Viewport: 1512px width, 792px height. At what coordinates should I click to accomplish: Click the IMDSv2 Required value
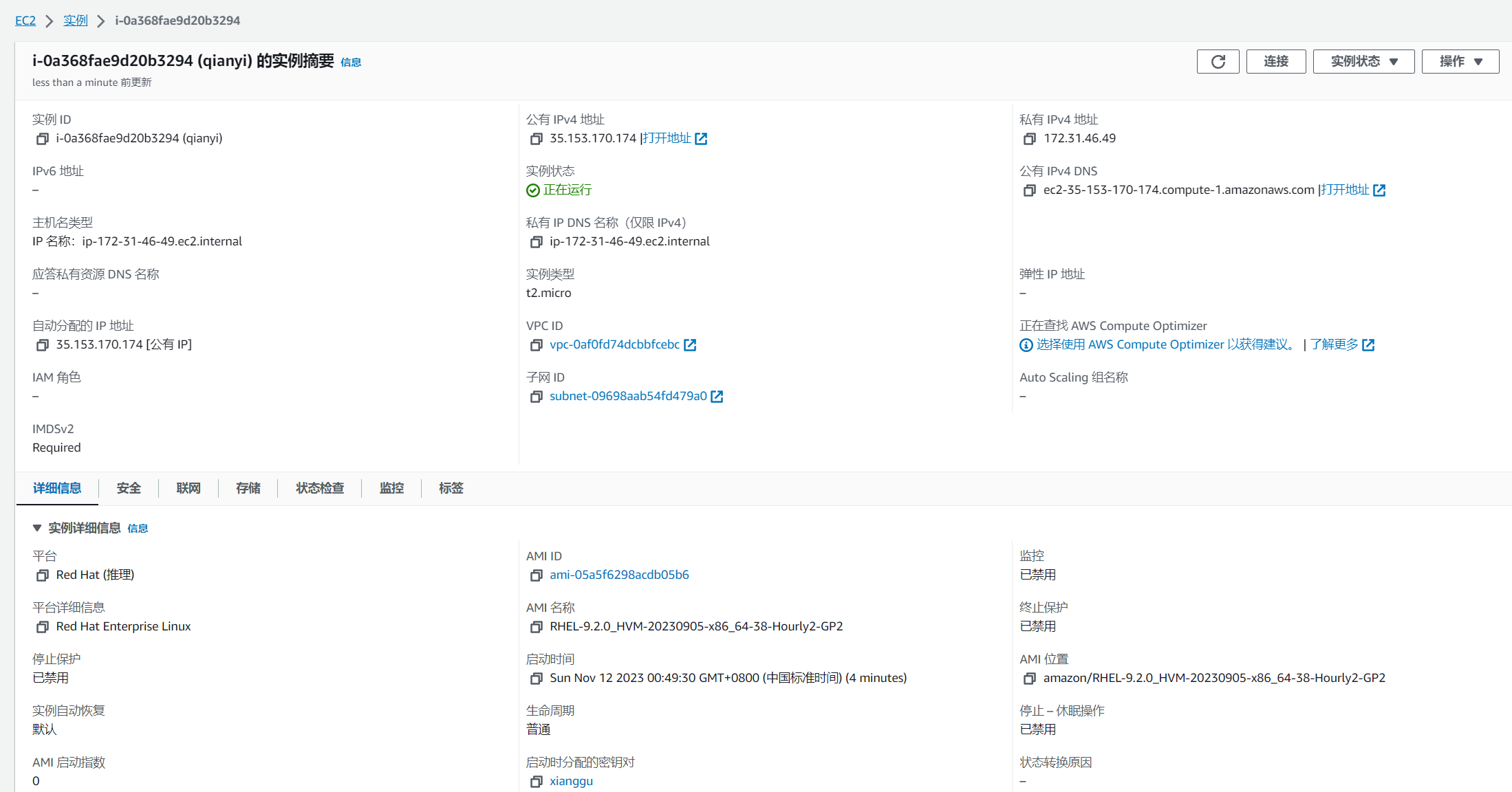click(x=56, y=448)
